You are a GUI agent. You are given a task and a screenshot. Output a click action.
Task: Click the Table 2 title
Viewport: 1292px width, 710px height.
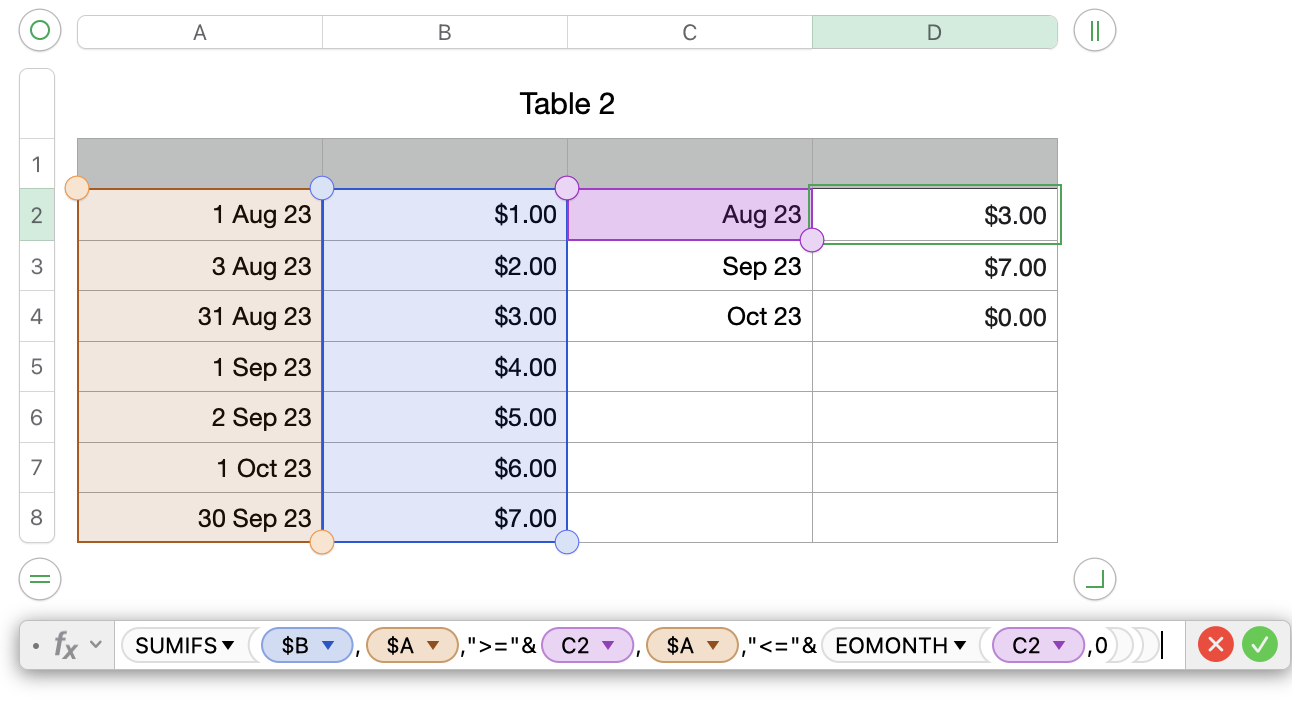click(567, 103)
